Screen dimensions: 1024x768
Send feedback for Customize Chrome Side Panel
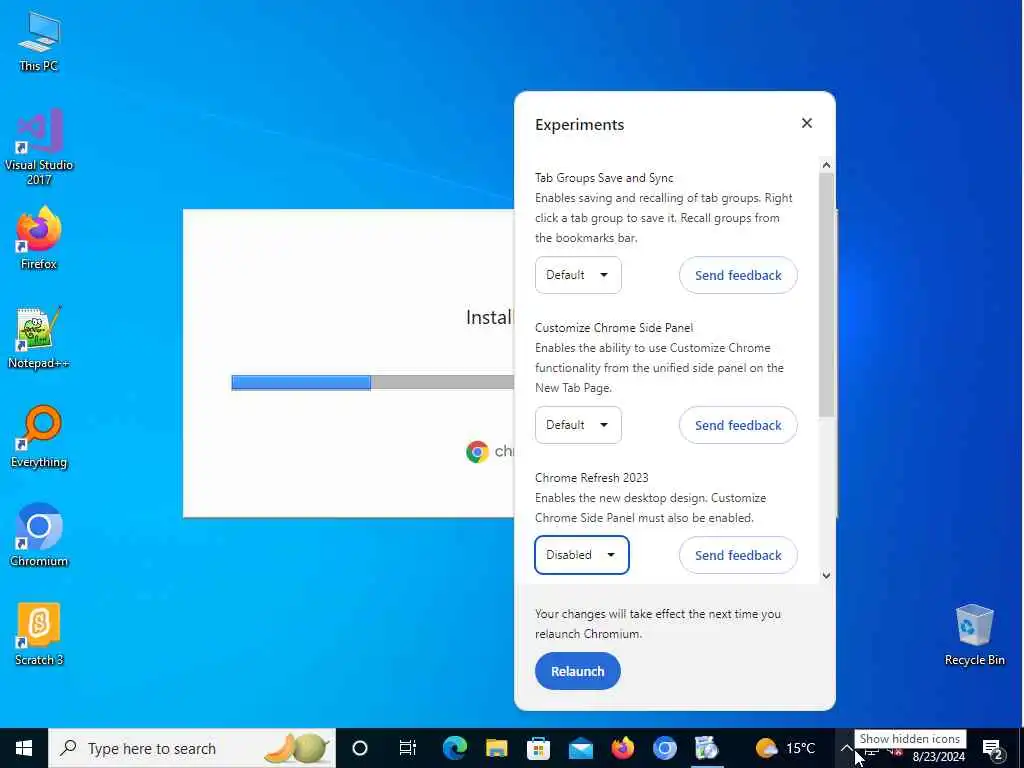[x=738, y=425]
